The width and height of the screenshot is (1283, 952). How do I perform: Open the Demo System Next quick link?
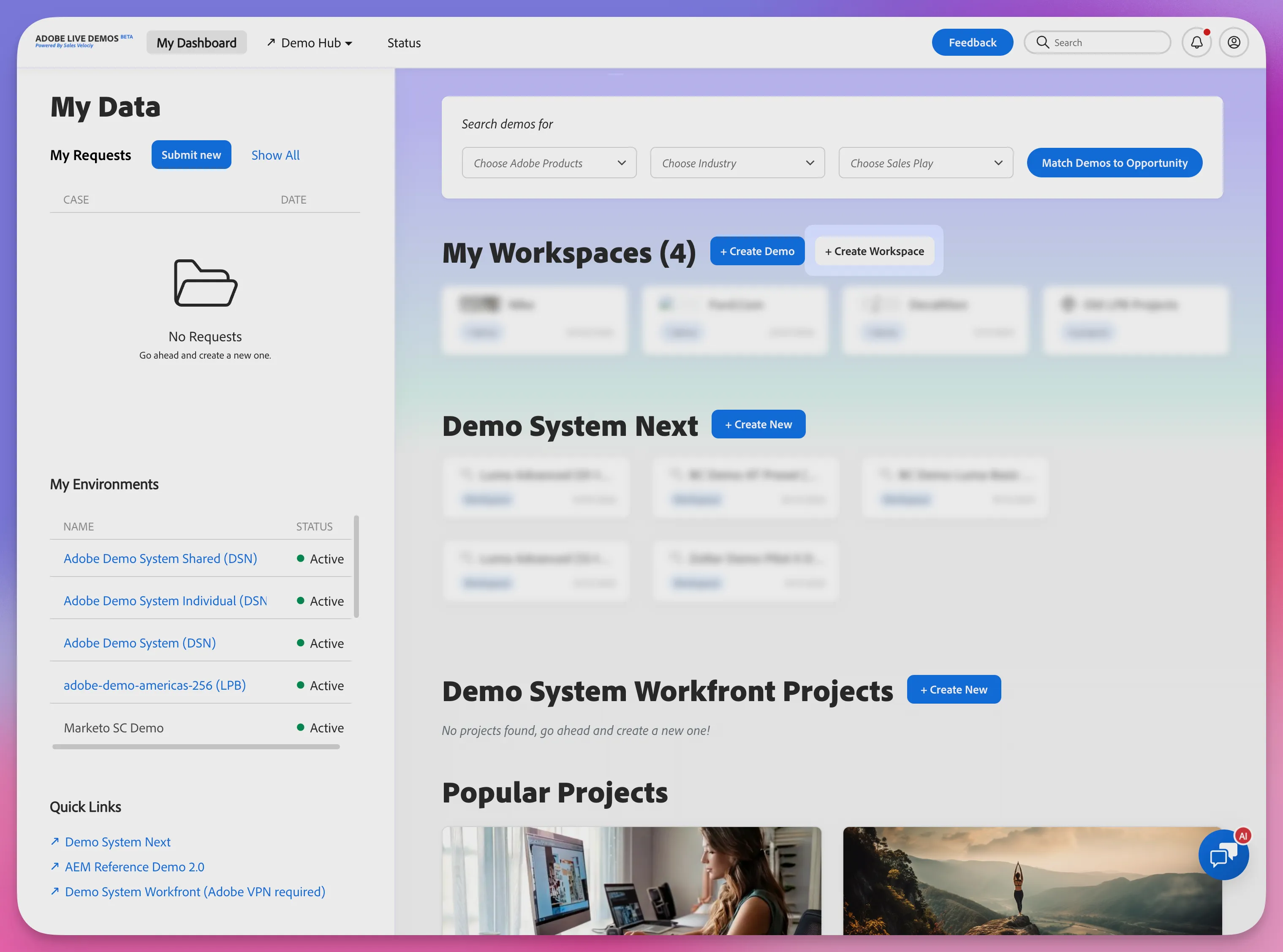117,841
